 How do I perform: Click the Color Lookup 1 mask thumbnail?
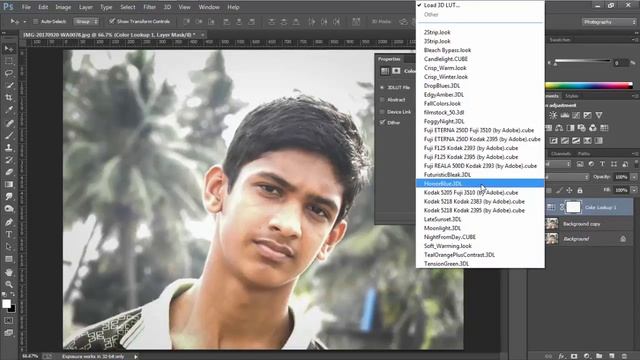(573, 207)
